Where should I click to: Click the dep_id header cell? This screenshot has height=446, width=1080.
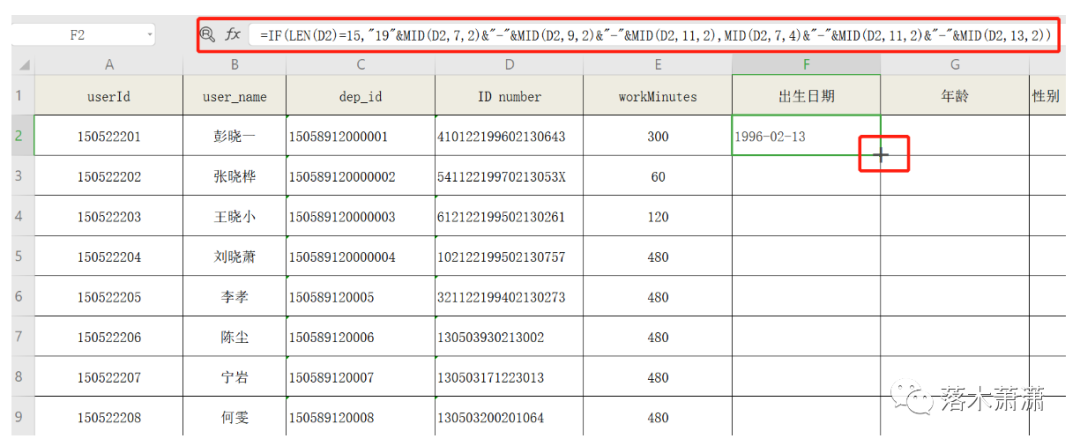coord(360,96)
